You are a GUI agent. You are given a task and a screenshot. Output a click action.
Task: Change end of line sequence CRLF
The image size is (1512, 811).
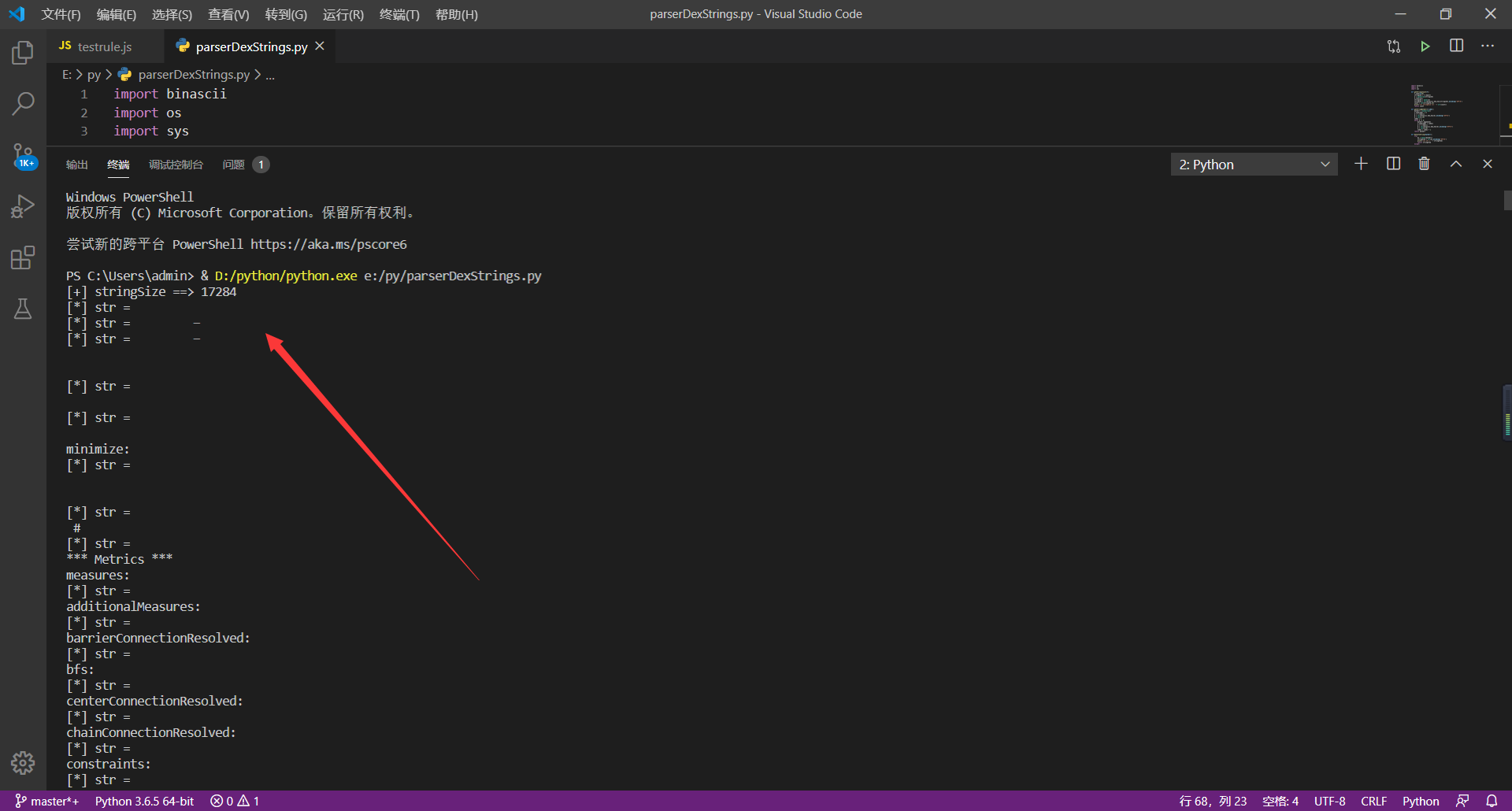(x=1374, y=801)
